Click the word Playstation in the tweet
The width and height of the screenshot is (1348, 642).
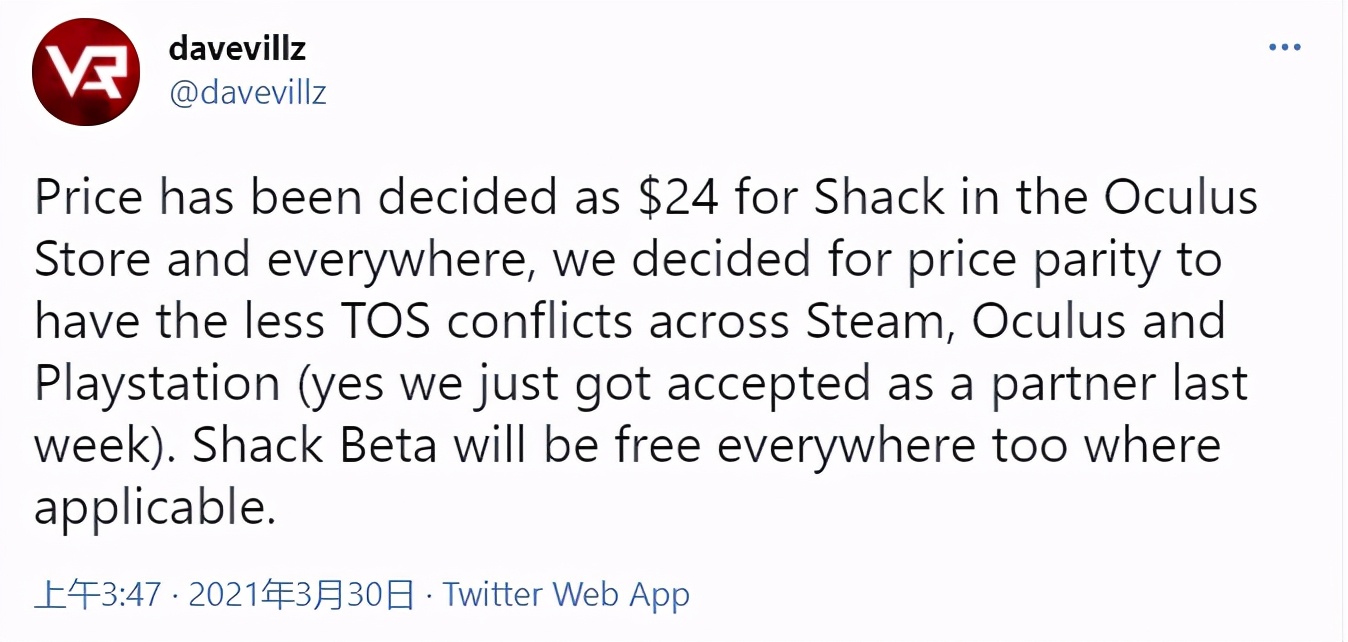coord(158,385)
